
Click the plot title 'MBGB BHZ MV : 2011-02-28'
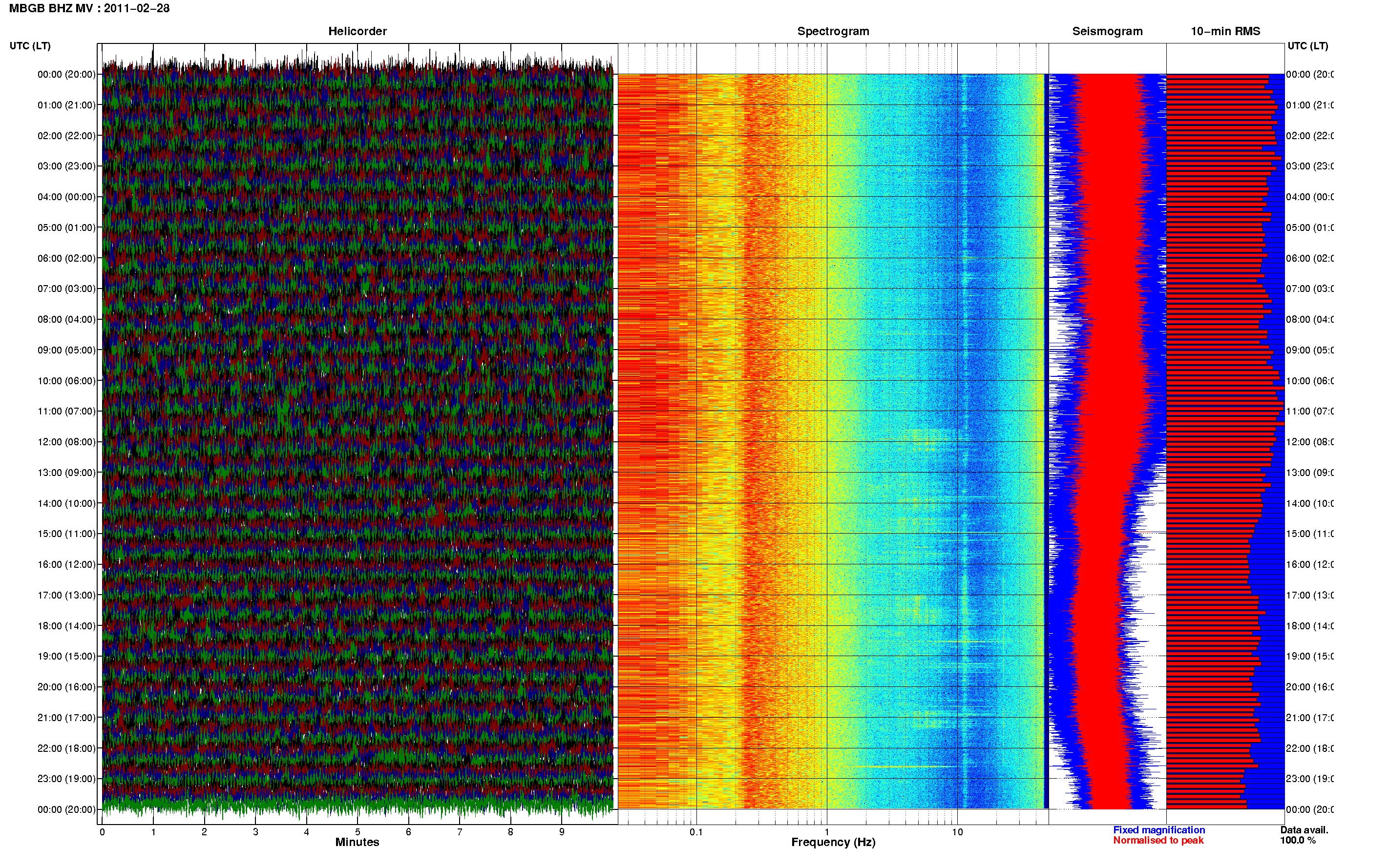(89, 8)
